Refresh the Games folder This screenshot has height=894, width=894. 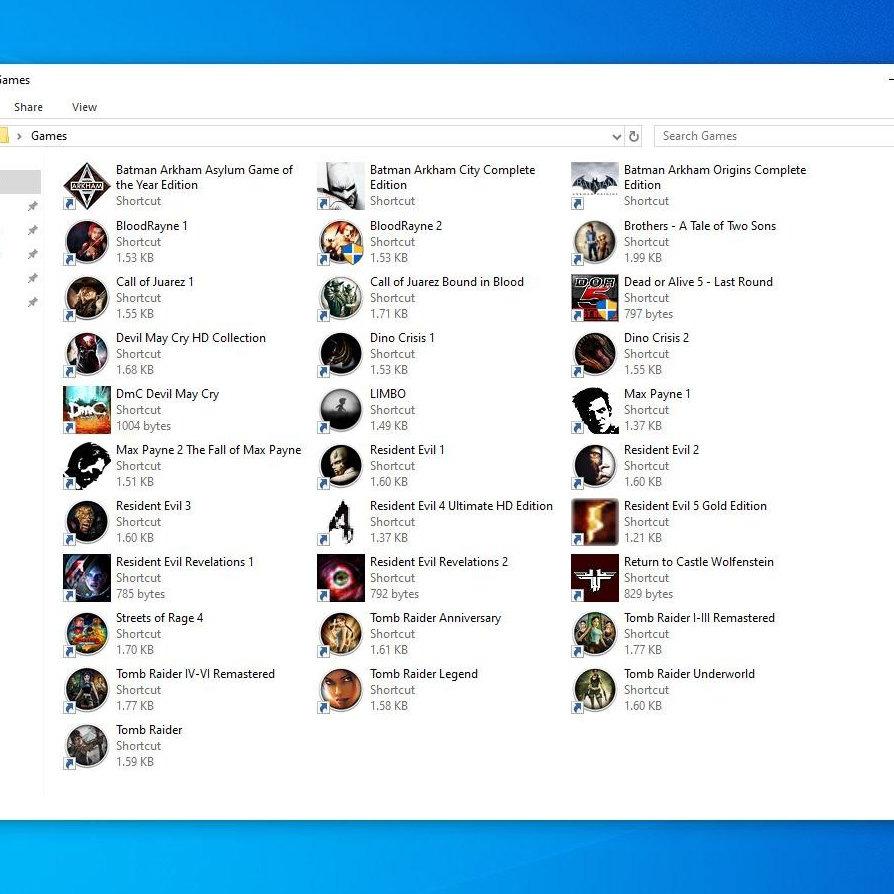(633, 136)
